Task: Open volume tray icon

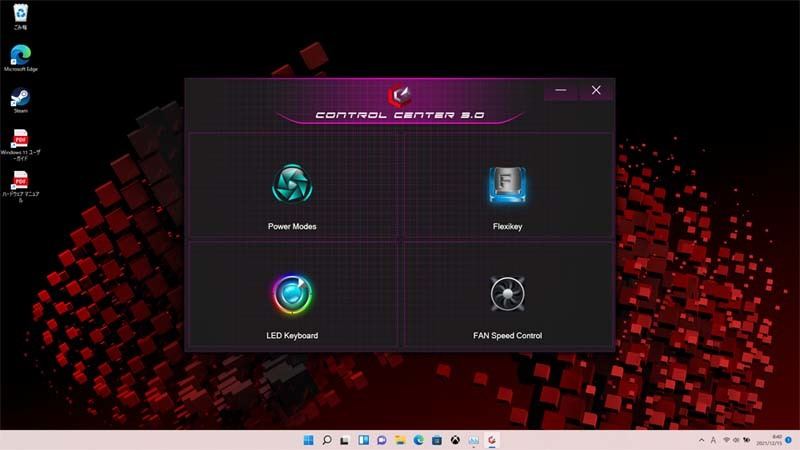Action: pyautogui.click(x=736, y=440)
